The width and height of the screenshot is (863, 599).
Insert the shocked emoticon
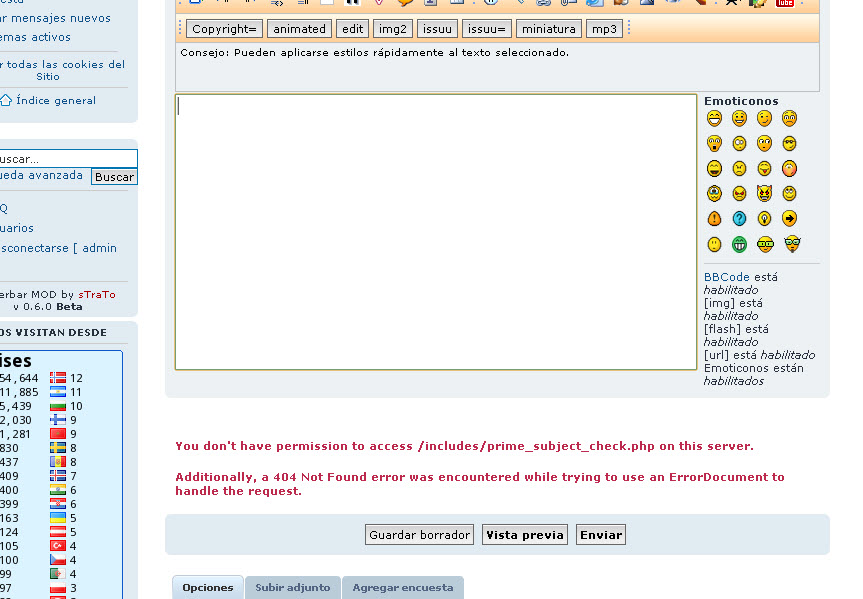pyautogui.click(x=714, y=143)
